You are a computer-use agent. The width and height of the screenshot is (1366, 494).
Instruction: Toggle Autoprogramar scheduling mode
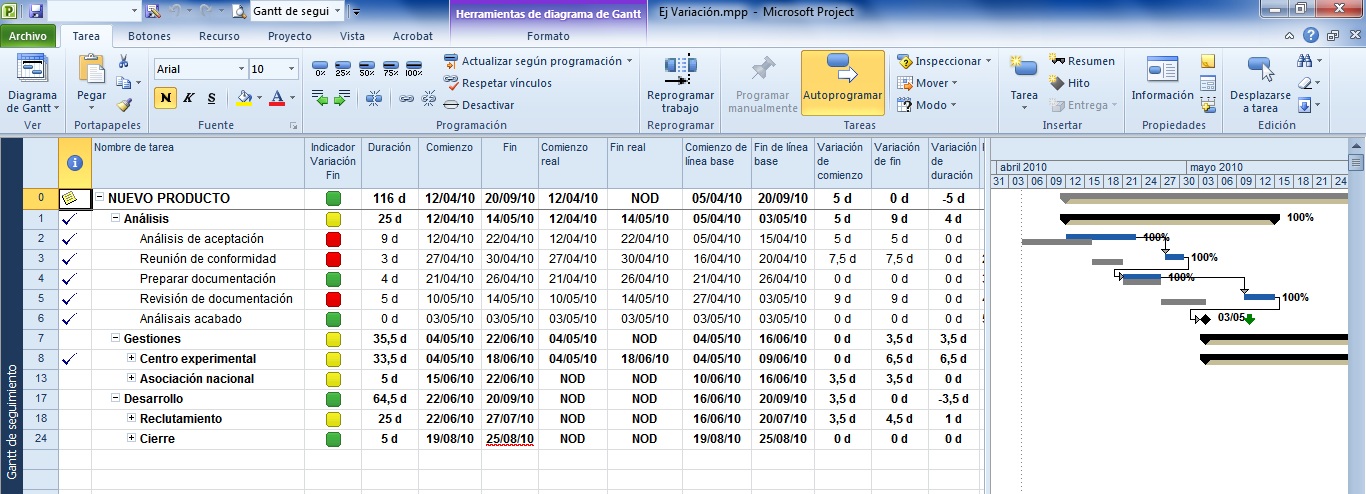pos(843,83)
